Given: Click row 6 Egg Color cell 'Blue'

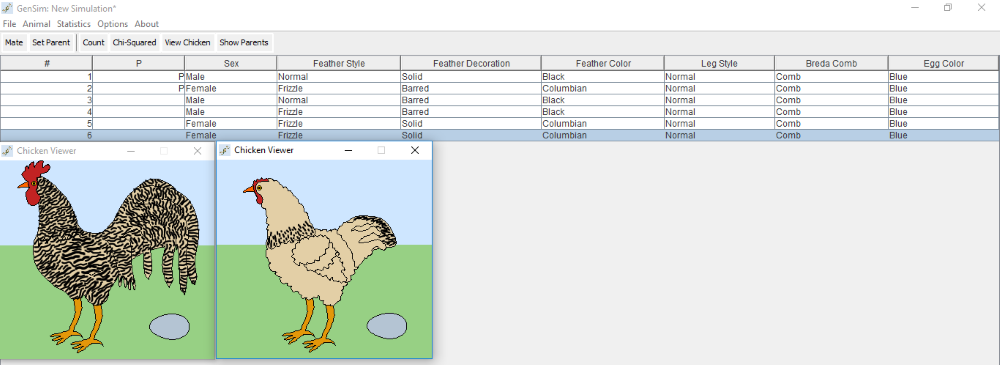Looking at the screenshot, I should [943, 135].
